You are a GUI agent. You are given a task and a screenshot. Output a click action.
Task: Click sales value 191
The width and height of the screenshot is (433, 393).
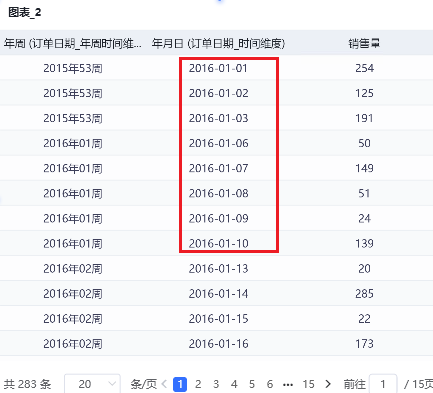364,118
